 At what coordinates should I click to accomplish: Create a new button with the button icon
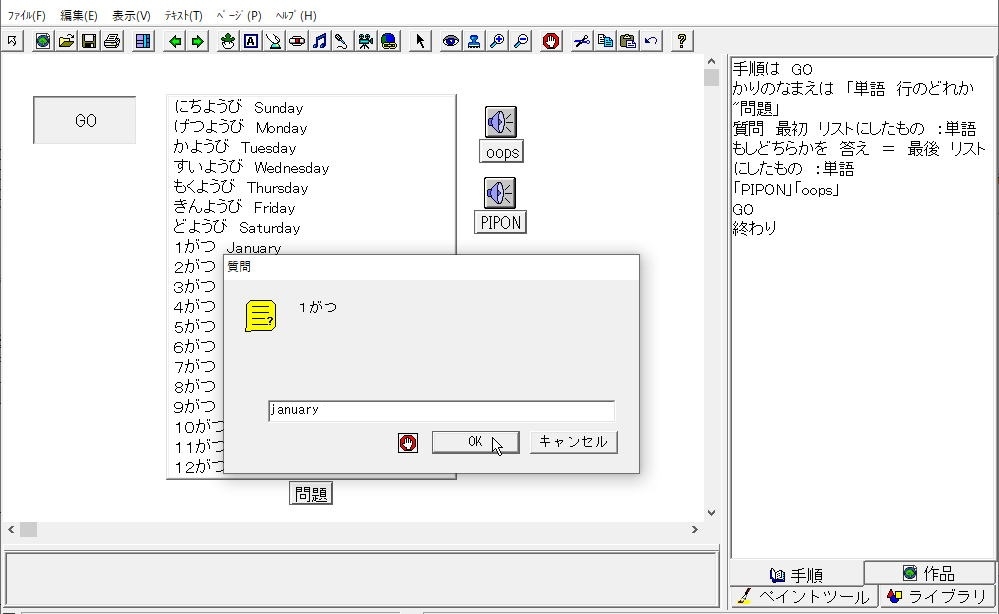tap(274, 41)
